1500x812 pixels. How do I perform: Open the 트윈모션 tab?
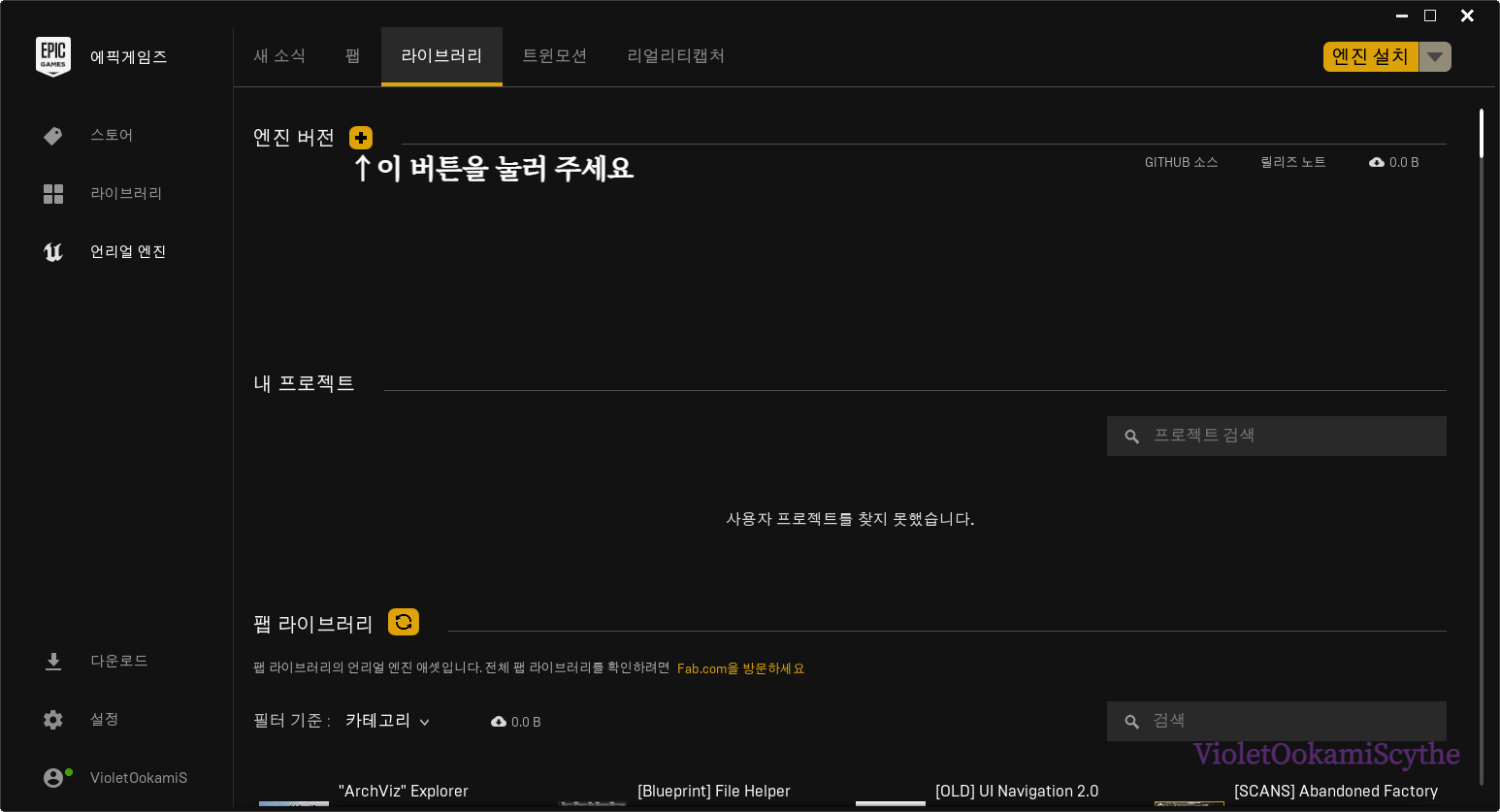pyautogui.click(x=555, y=56)
